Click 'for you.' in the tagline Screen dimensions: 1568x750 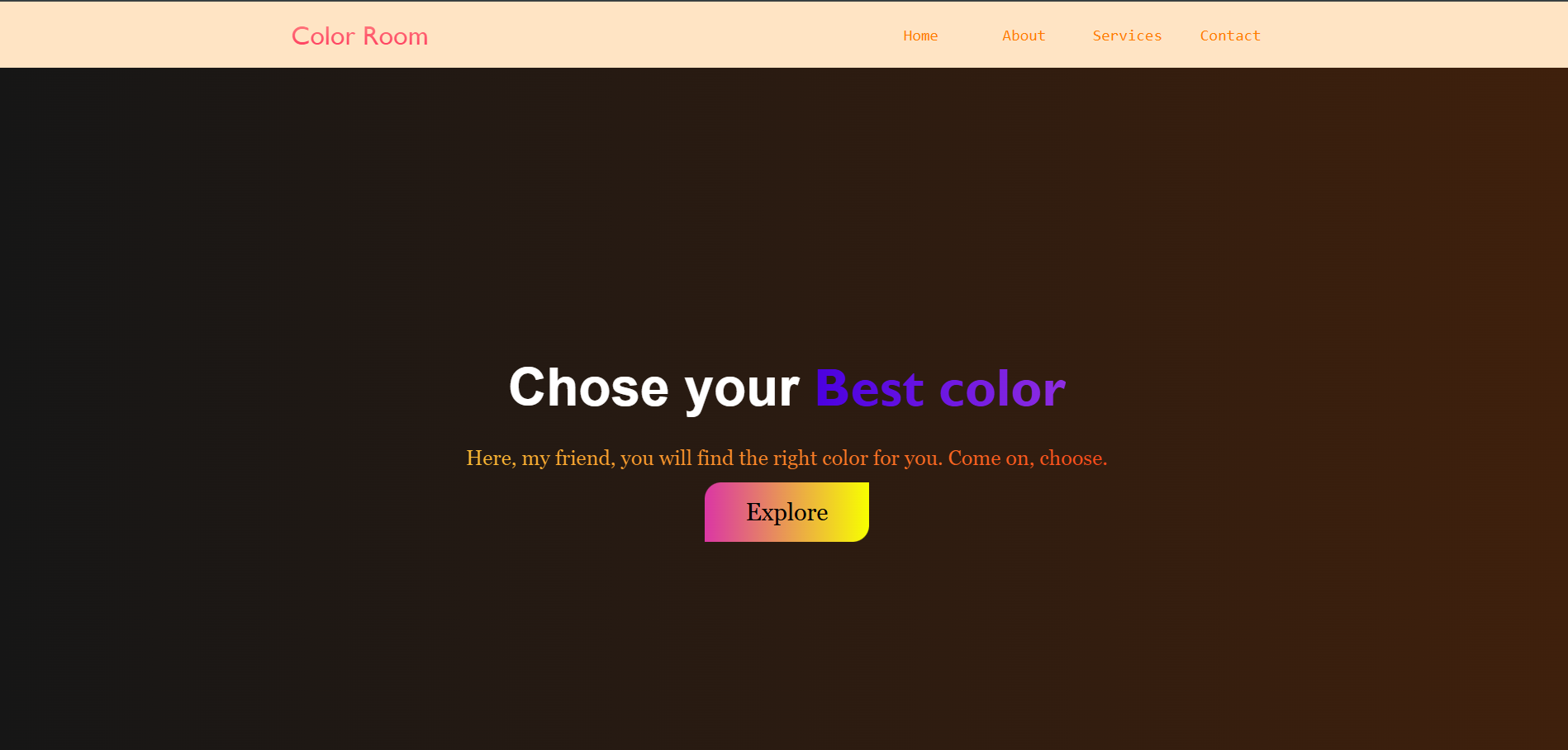pos(908,458)
